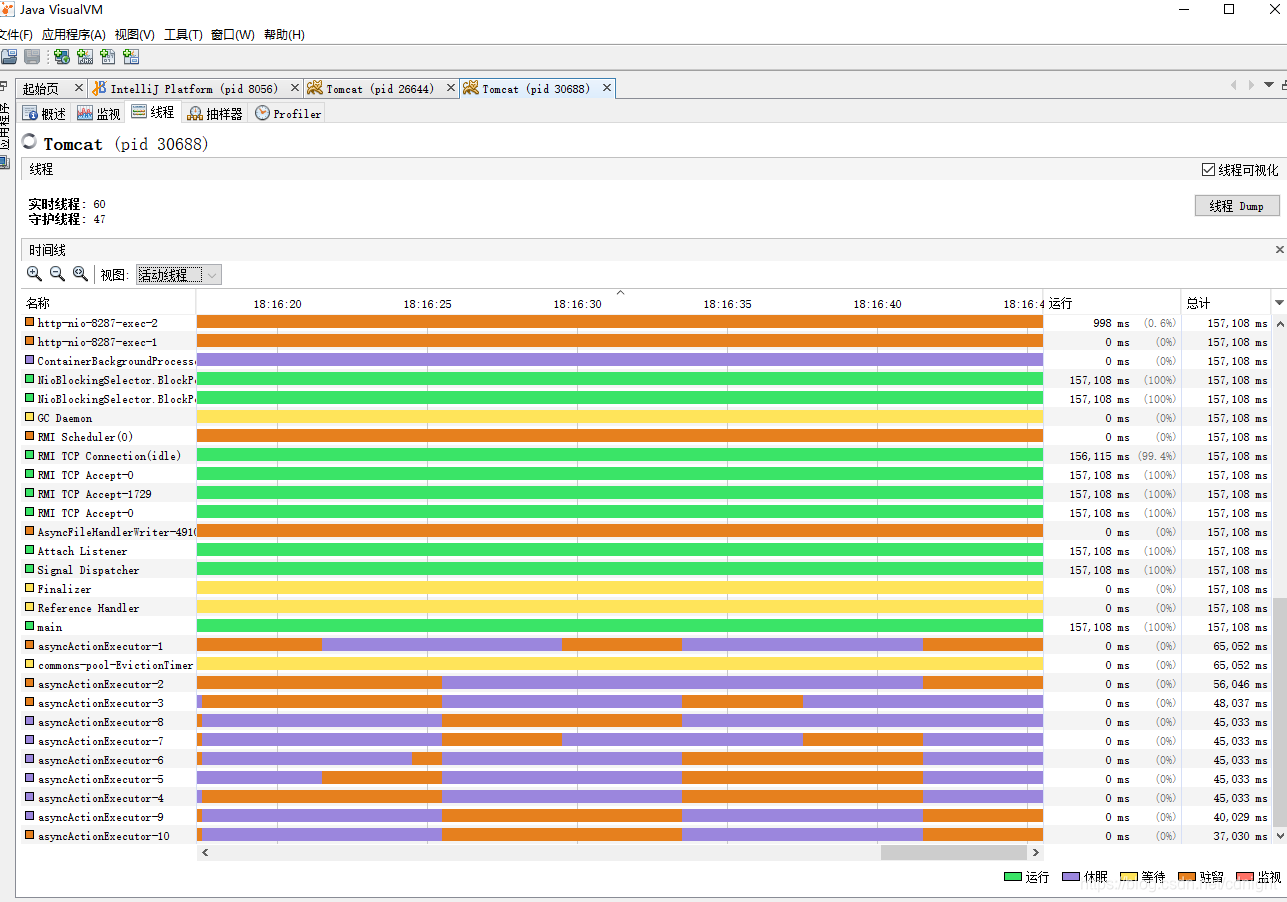1287x902 pixels.
Task: Collapse timeline header chevron above time ruler
Action: (x=620, y=292)
